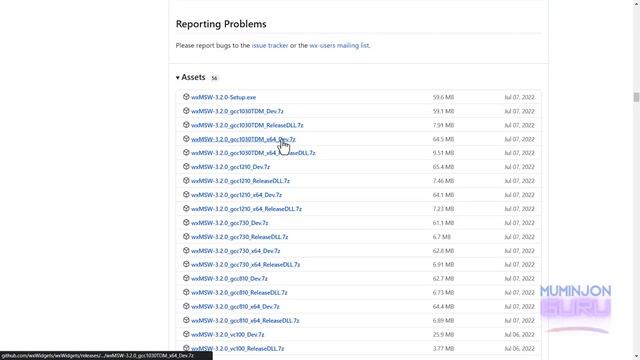
Task: Open the wx-users mailing list link
Action: pos(339,45)
